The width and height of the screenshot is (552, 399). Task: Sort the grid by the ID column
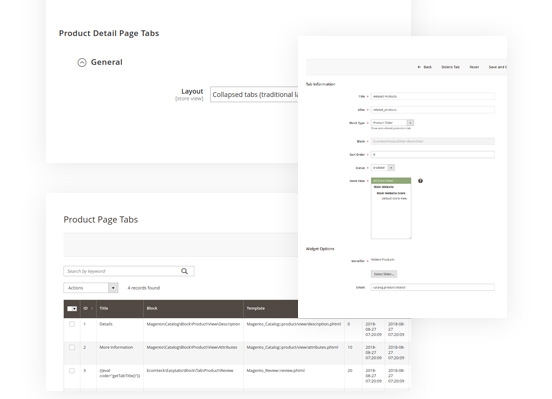pyautogui.click(x=88, y=308)
